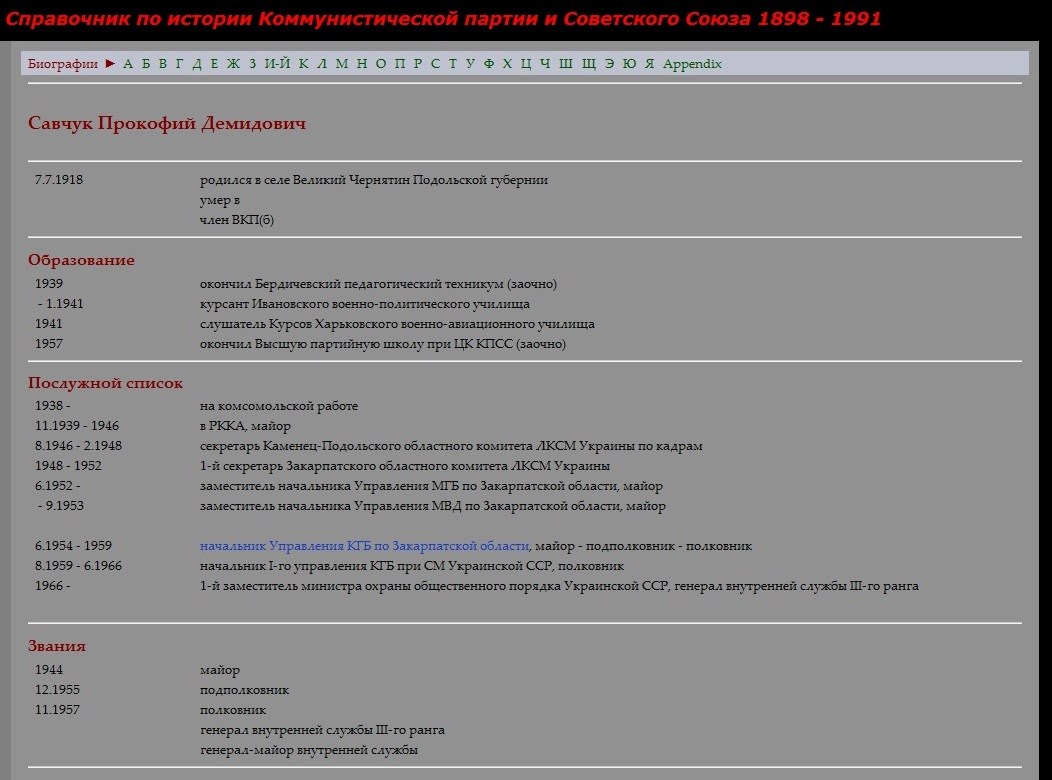Go to letter М biographies
The width and height of the screenshot is (1052, 780).
tap(342, 64)
